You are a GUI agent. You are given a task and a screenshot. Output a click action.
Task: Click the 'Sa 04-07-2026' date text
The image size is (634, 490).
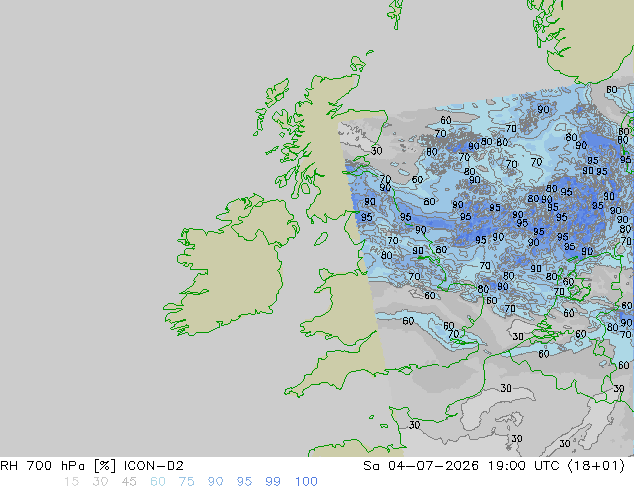point(421,466)
